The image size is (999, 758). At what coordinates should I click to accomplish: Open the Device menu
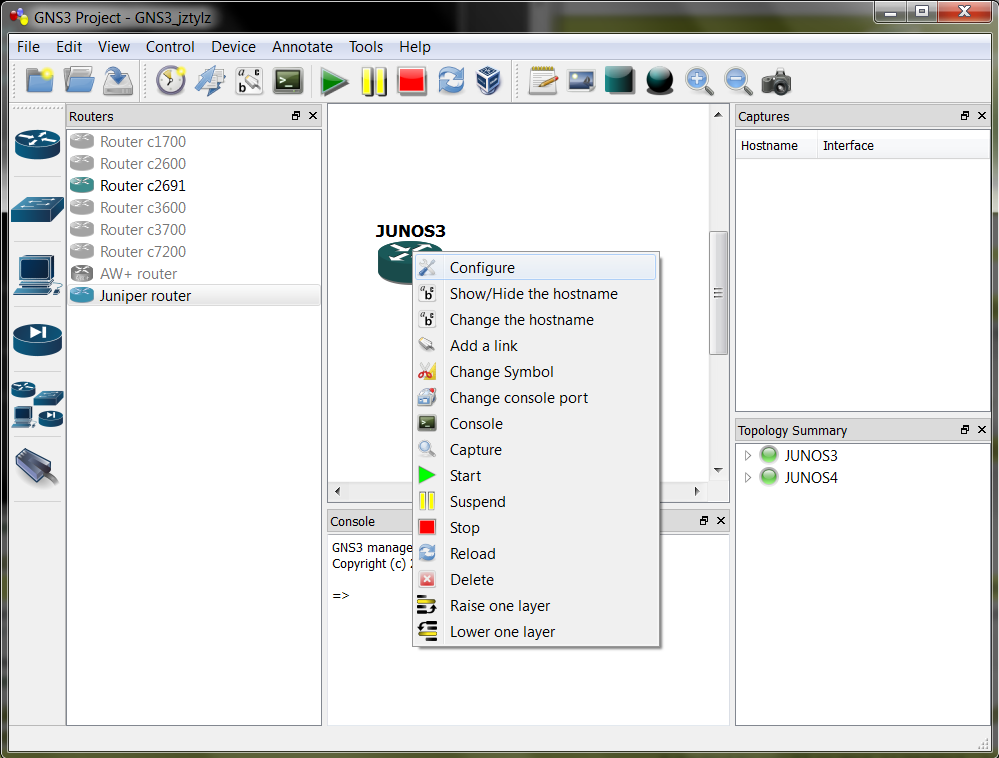[233, 47]
